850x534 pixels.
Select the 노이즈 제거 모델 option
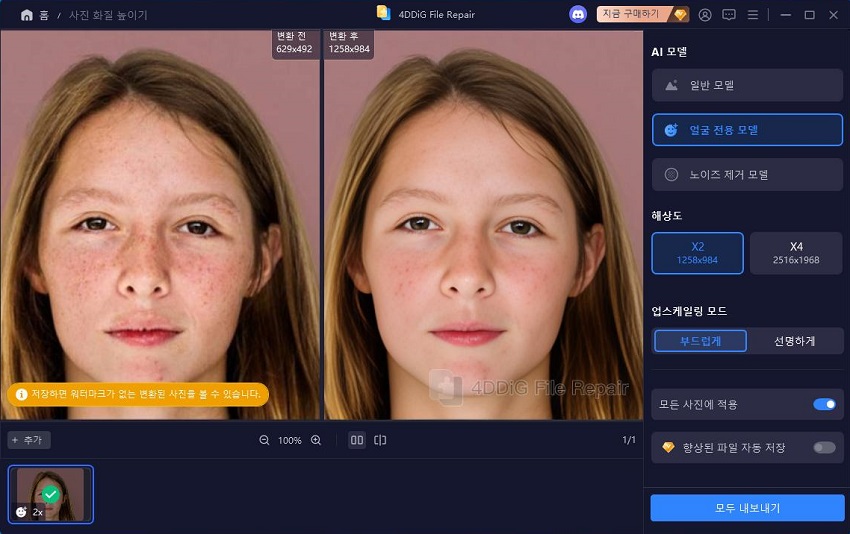tap(747, 175)
